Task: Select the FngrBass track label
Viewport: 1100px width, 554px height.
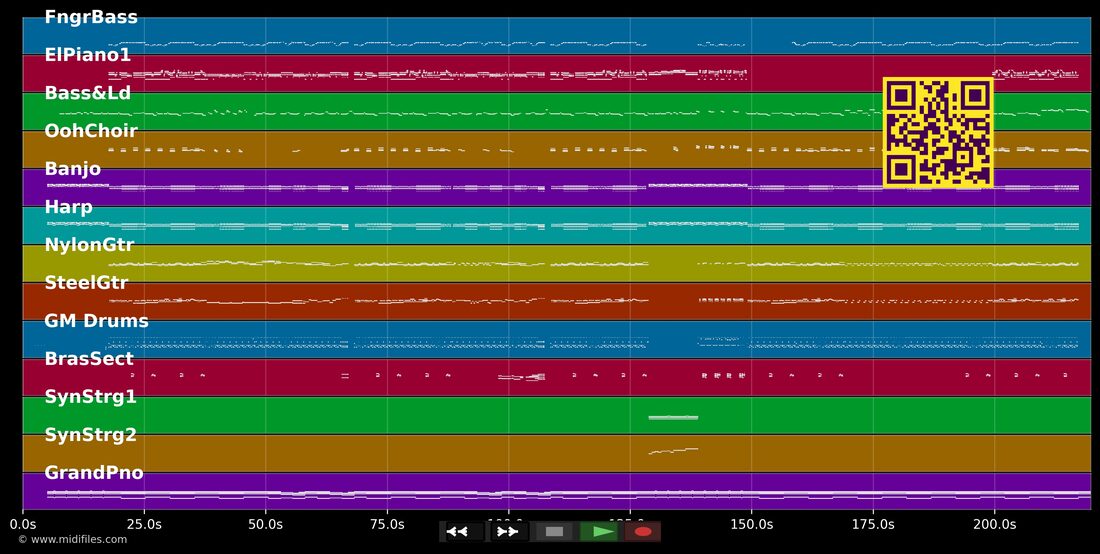Action: 91,18
